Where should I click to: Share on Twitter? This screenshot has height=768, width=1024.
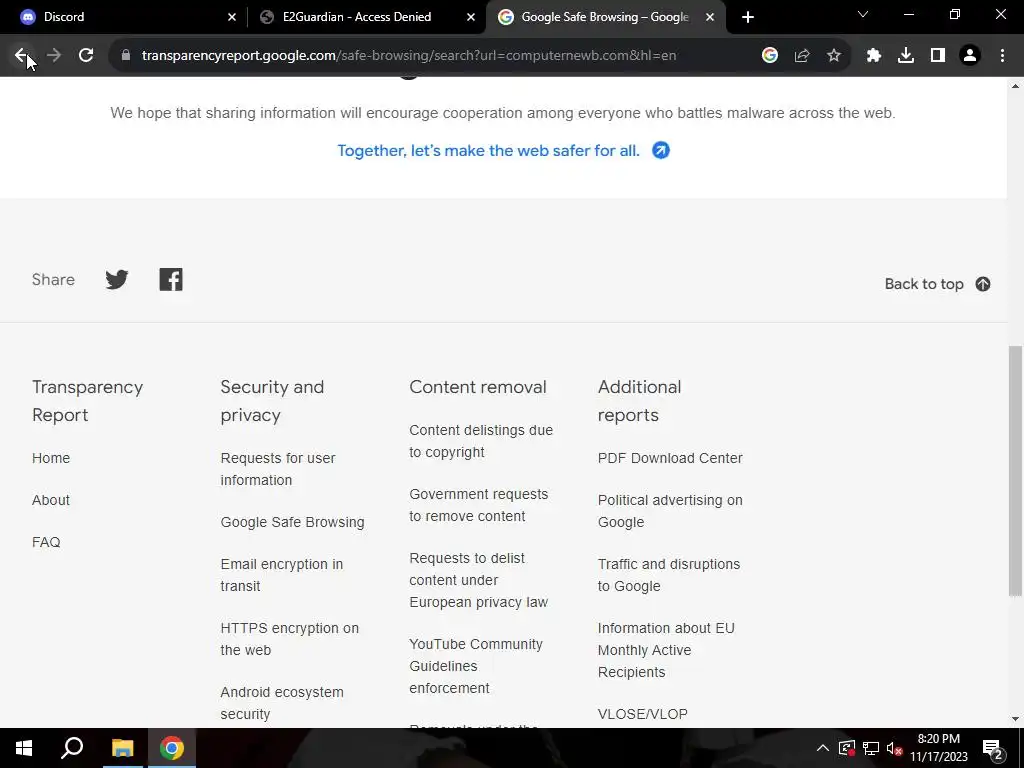[x=117, y=280]
